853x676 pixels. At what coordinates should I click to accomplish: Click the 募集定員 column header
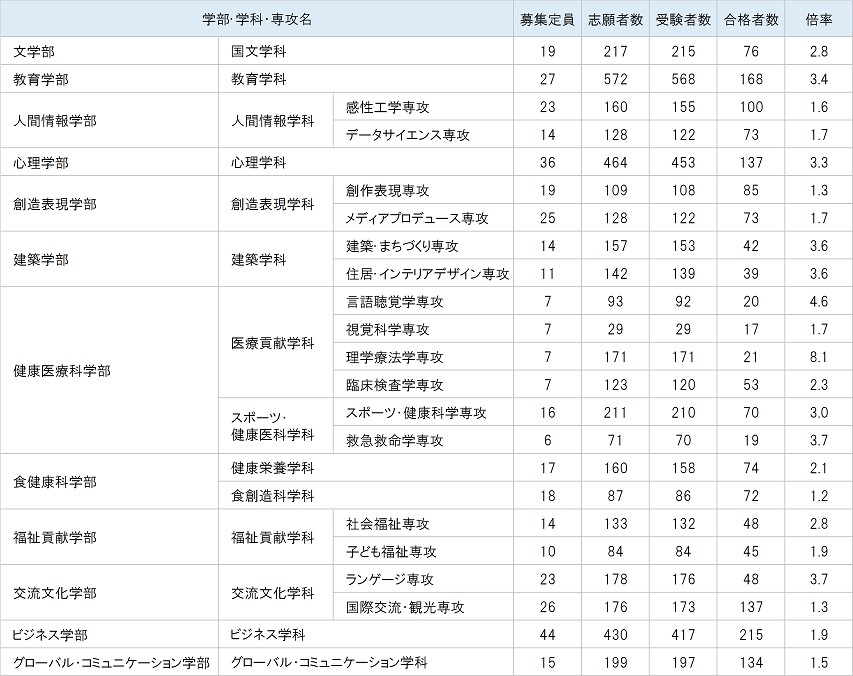click(x=546, y=20)
